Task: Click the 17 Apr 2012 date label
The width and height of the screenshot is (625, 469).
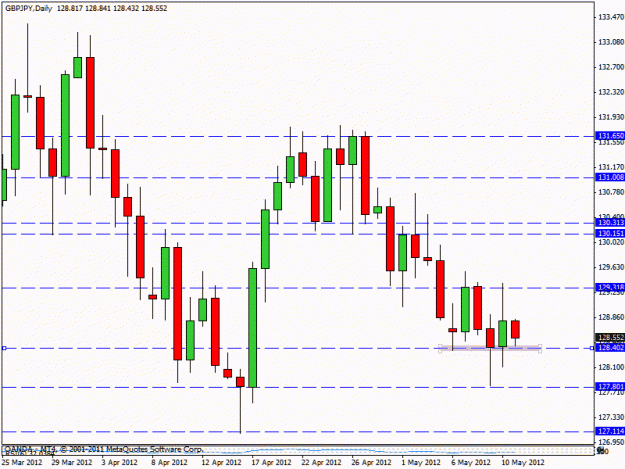Action: [271, 462]
